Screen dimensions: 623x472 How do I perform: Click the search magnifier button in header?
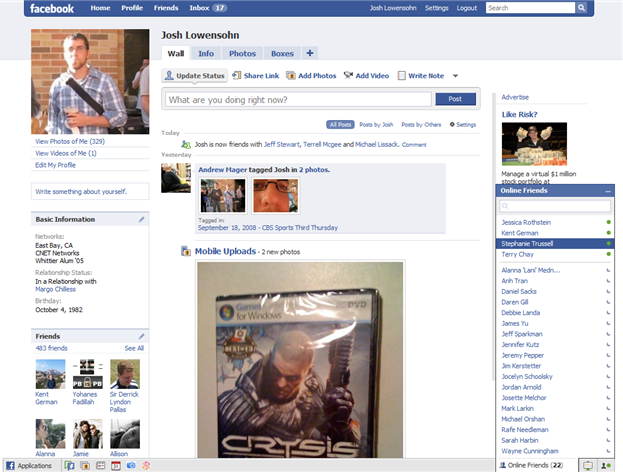[x=581, y=8]
